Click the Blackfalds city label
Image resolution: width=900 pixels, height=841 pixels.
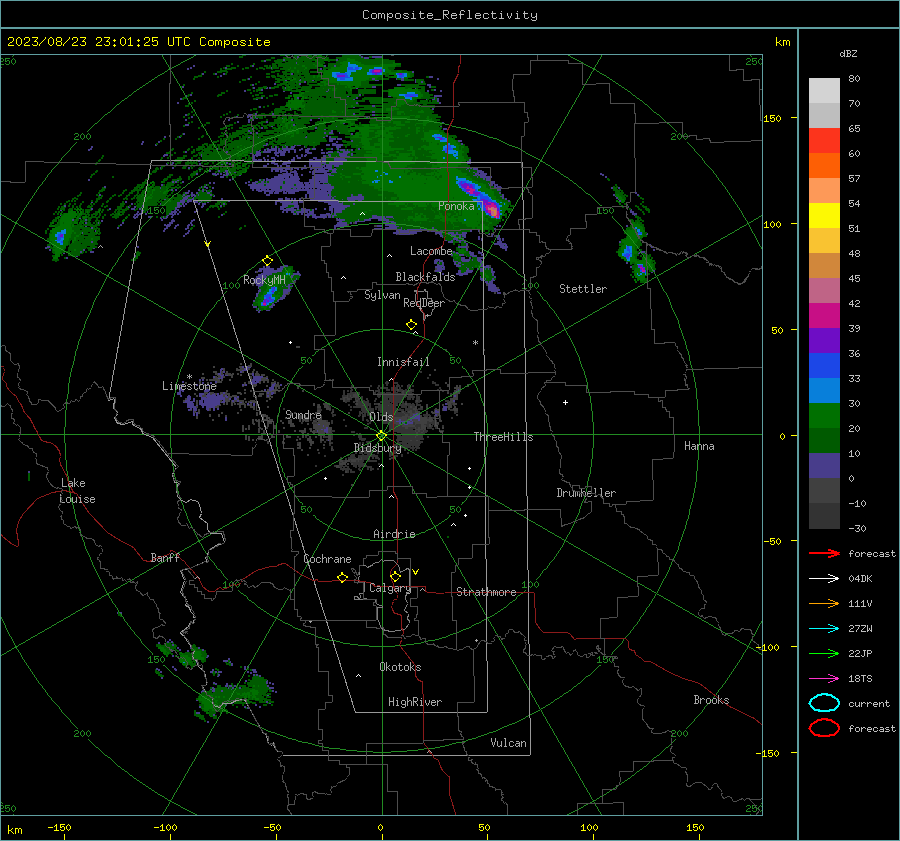point(425,277)
